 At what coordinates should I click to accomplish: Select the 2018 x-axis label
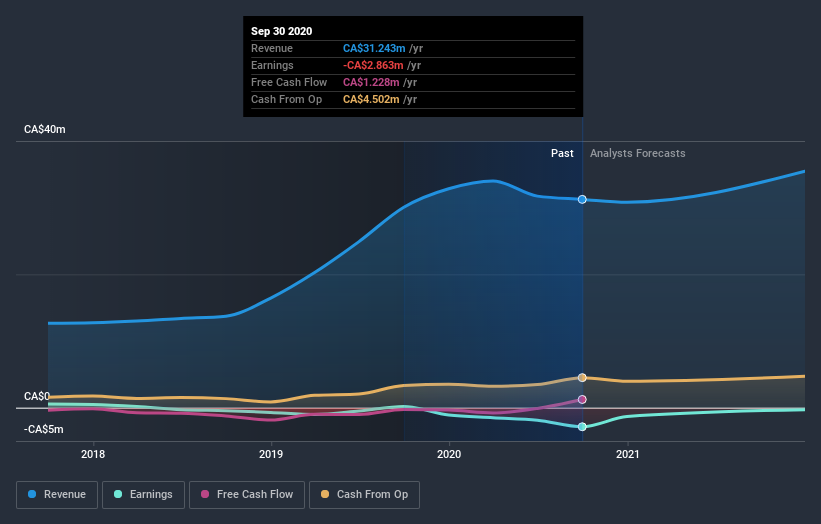click(x=93, y=454)
